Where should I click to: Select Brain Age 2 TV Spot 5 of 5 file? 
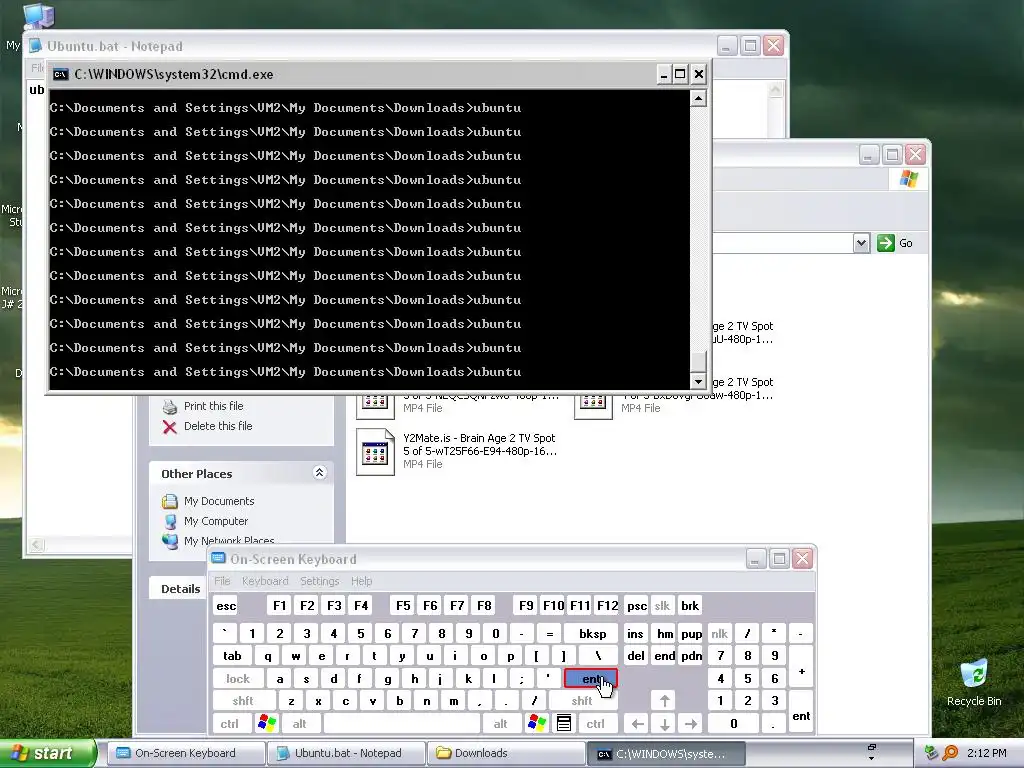[457, 451]
